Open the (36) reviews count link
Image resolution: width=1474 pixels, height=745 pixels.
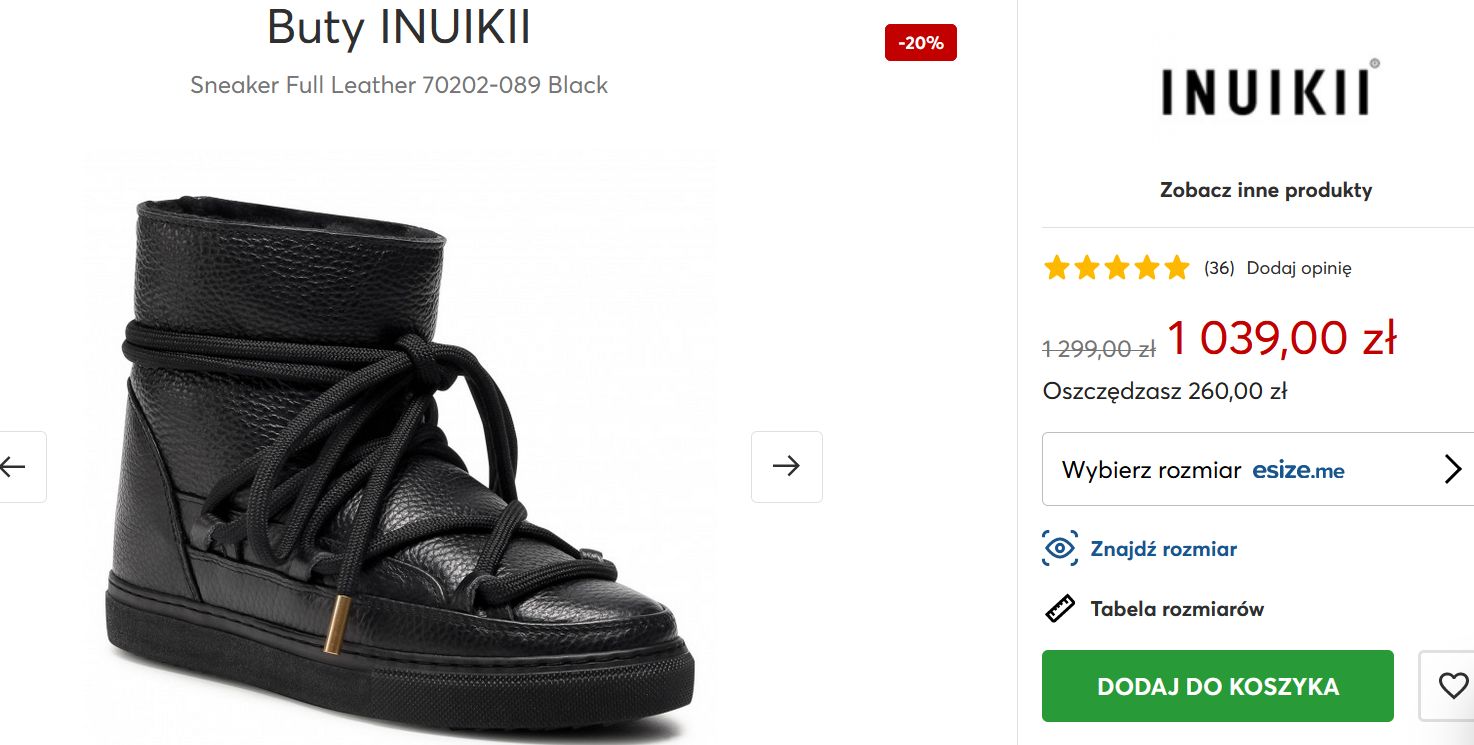coord(1218,268)
